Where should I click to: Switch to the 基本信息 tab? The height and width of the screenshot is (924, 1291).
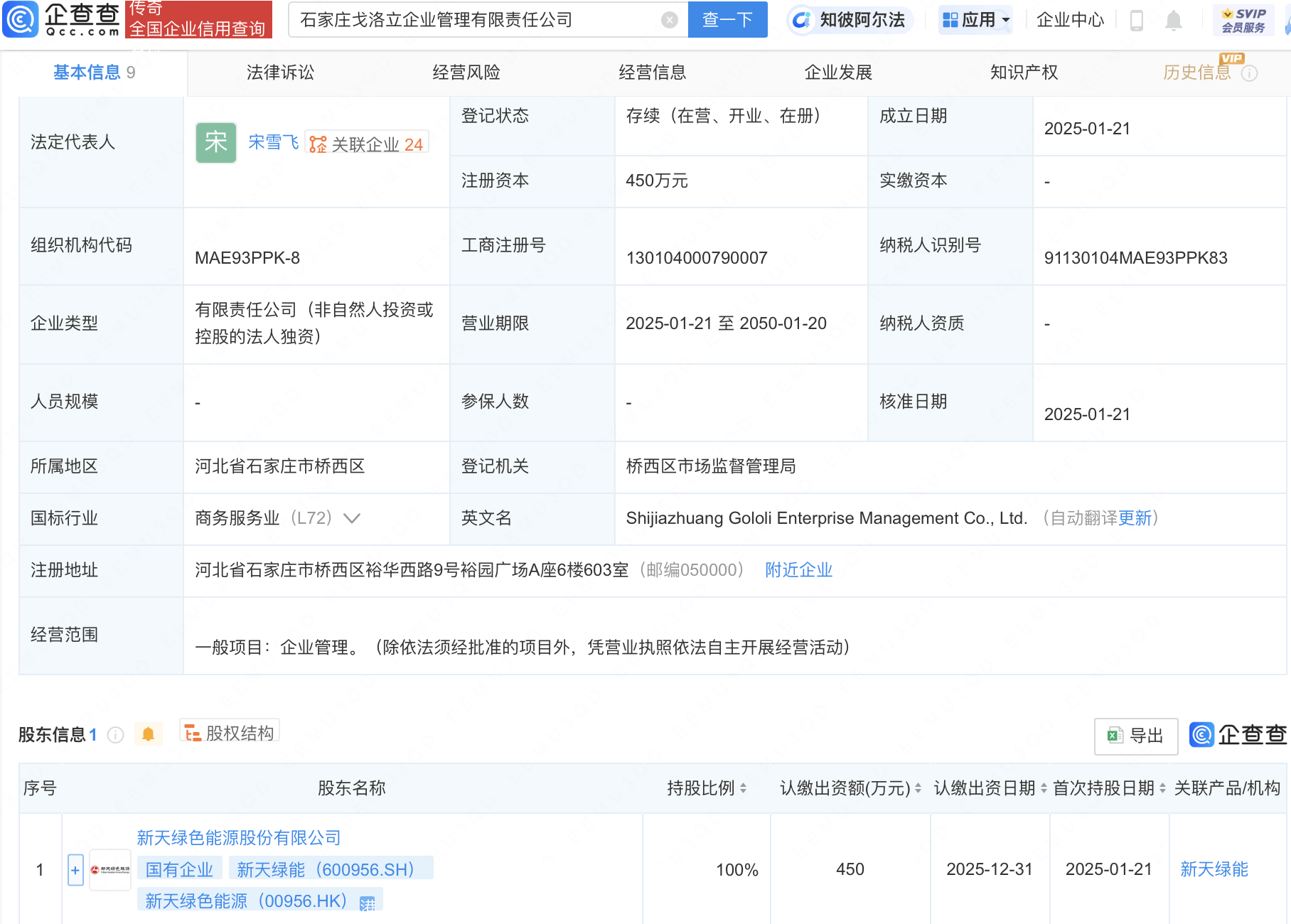(x=94, y=72)
